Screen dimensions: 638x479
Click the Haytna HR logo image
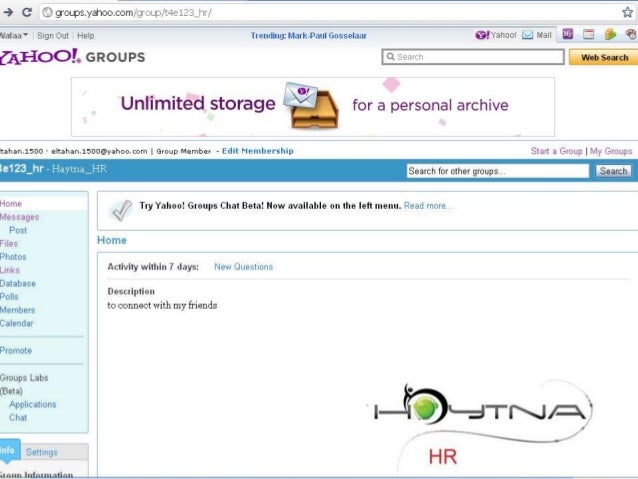(x=481, y=425)
